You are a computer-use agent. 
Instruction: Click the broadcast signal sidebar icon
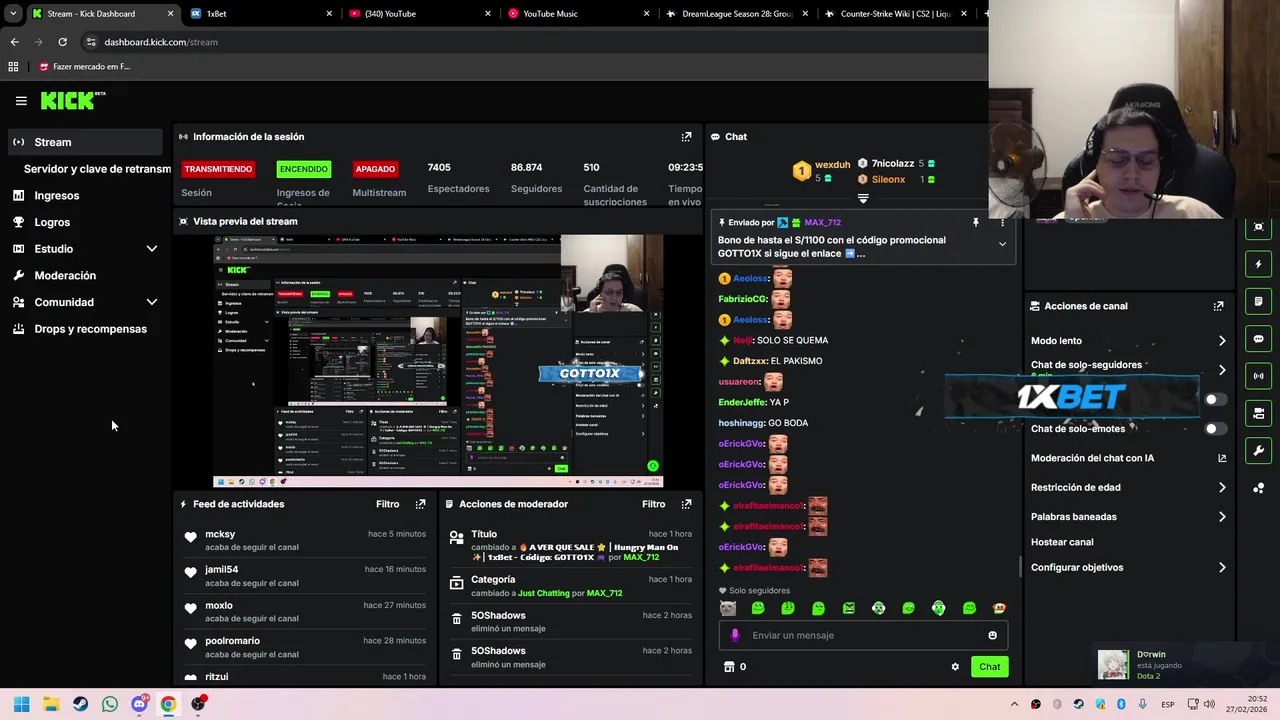point(1258,376)
